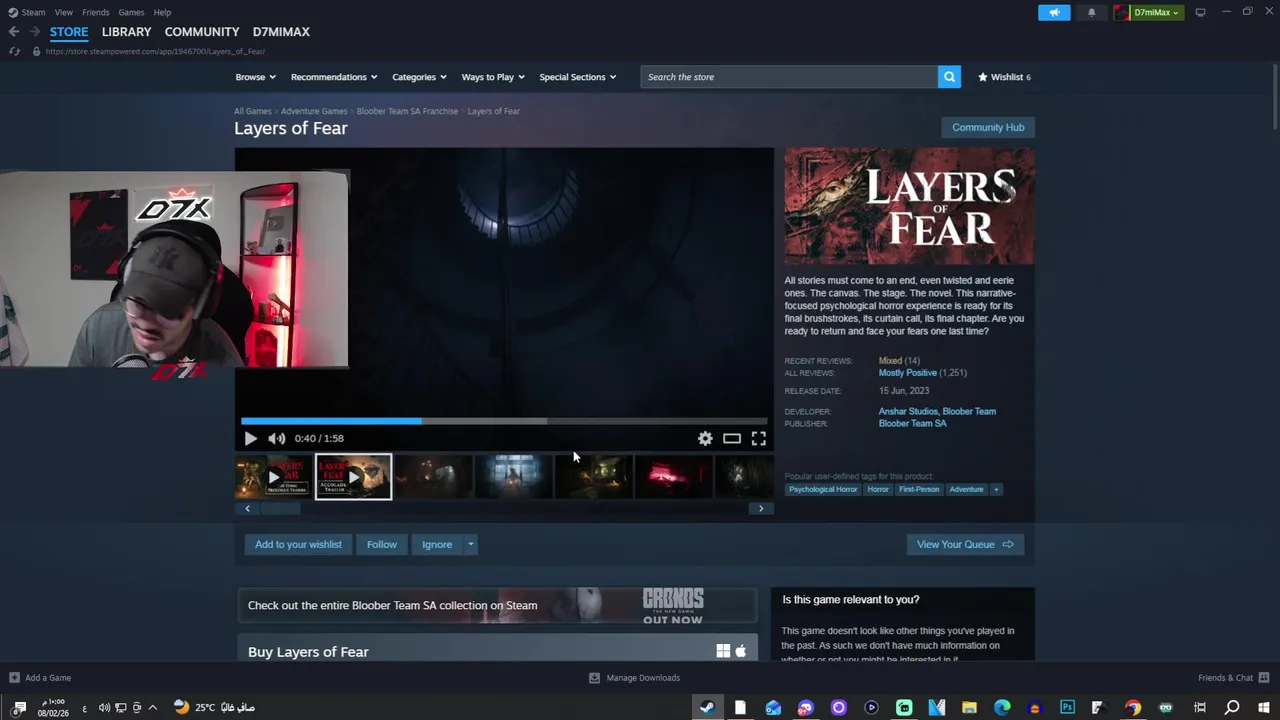Image resolution: width=1280 pixels, height=720 pixels.
Task: Click the plus button to add tag
Action: coord(996,489)
